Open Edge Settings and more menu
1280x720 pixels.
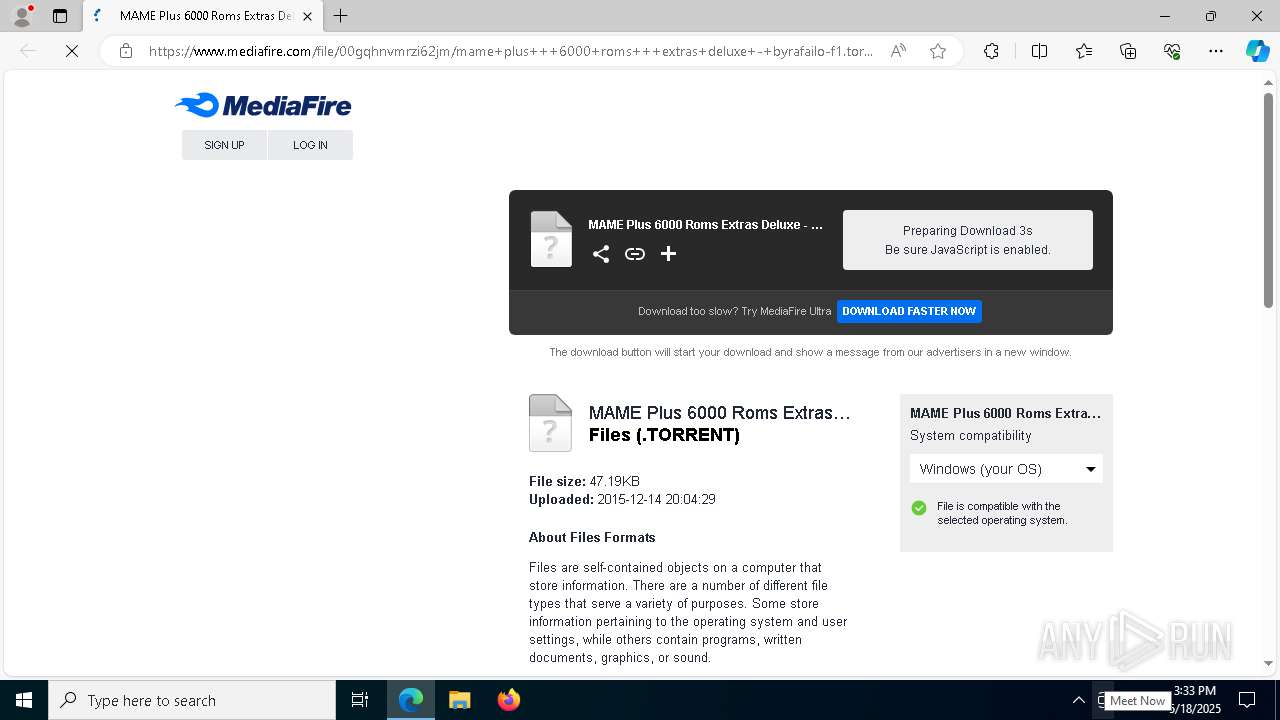pos(1216,51)
